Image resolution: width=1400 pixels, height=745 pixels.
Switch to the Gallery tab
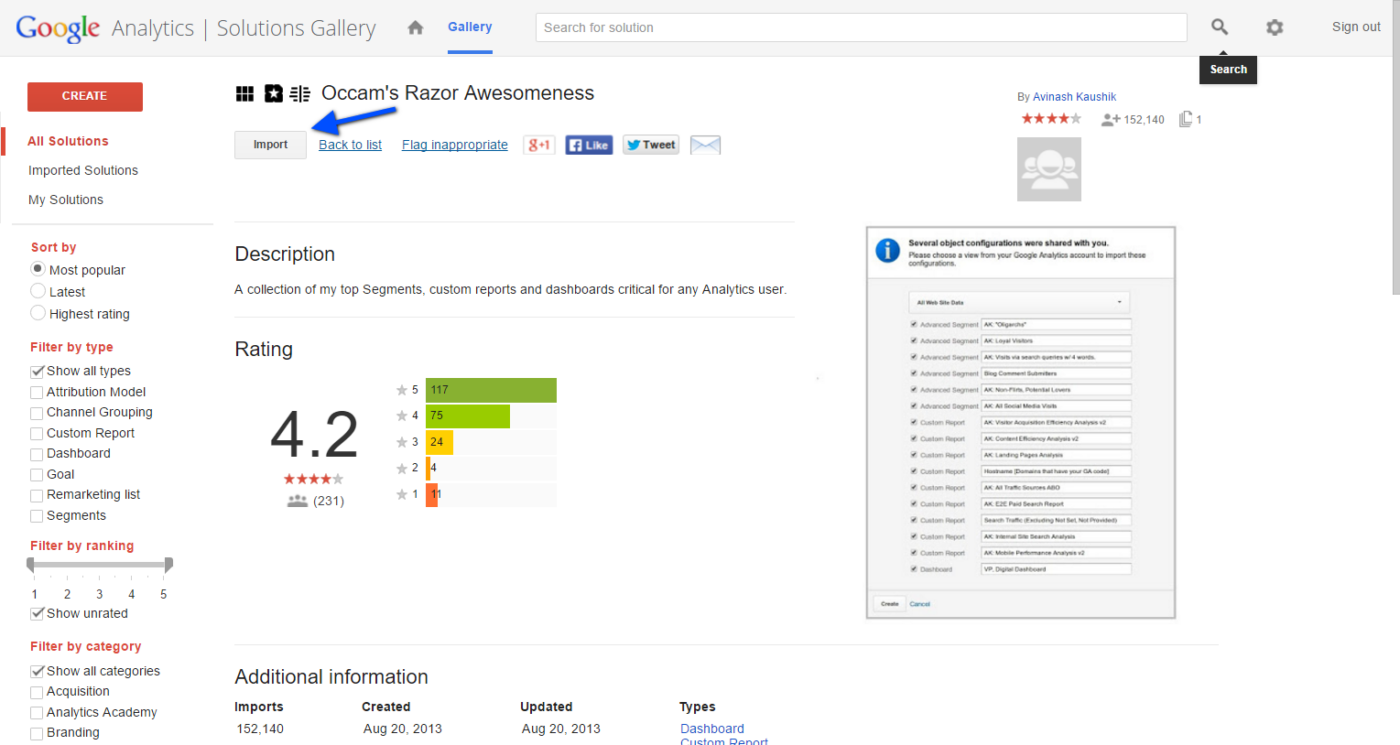(x=469, y=27)
